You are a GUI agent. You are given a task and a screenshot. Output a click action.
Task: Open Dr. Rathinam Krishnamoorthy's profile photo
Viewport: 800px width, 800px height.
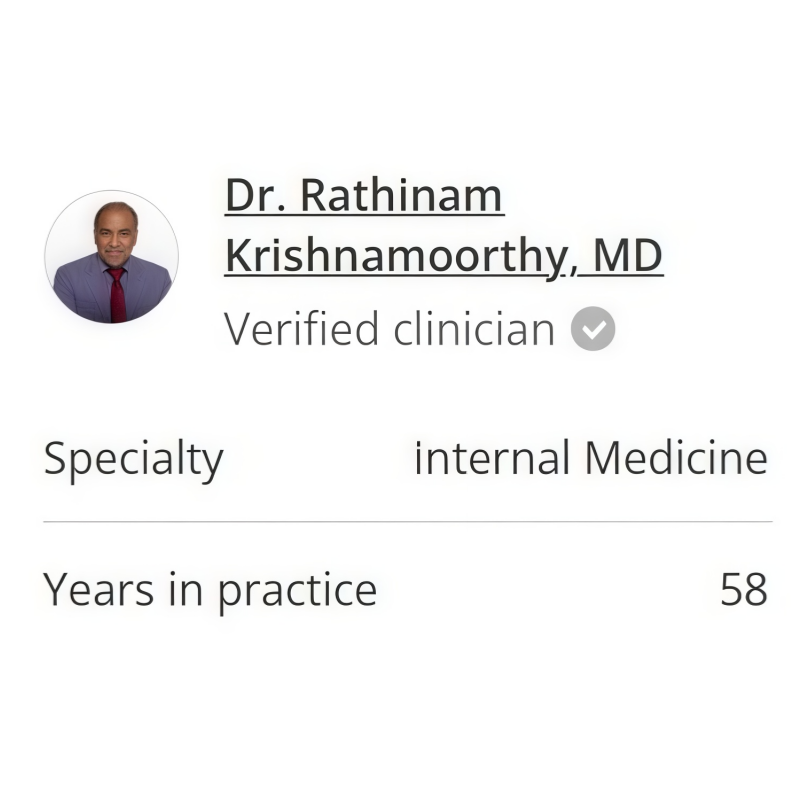click(x=111, y=257)
